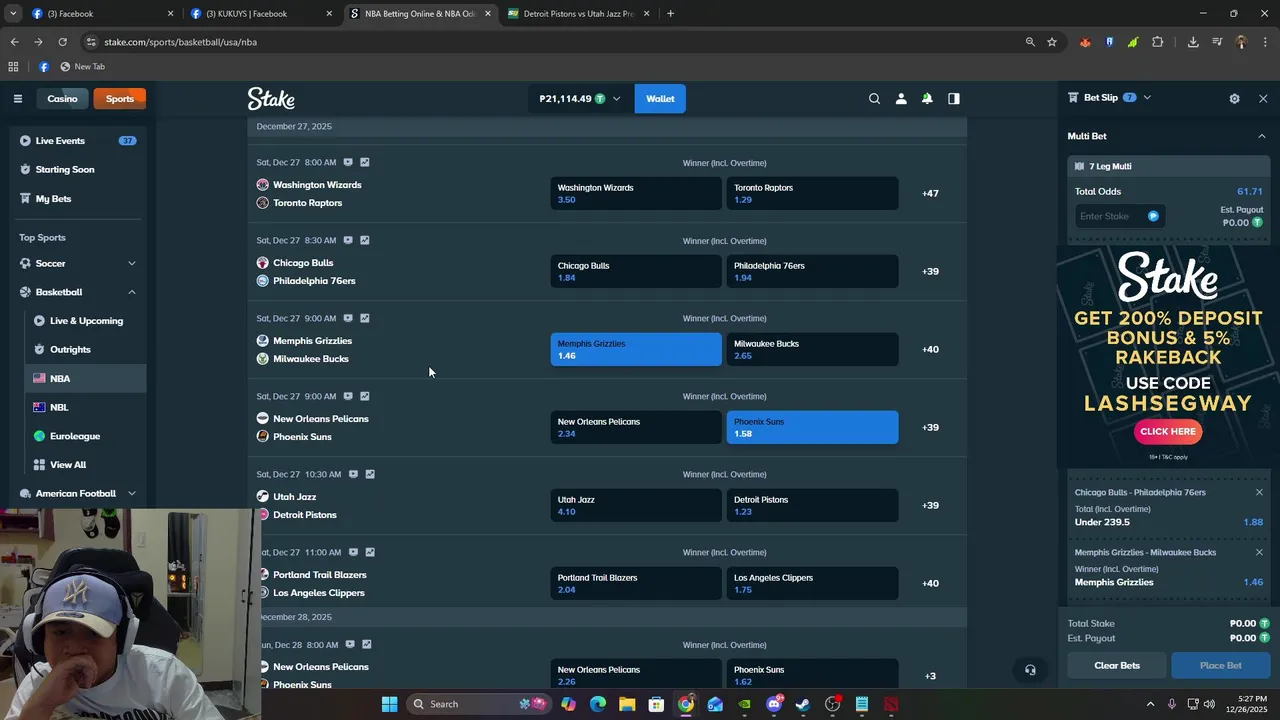Image resolution: width=1280 pixels, height=720 pixels.
Task: Click the Place Bet button
Action: 1220,665
